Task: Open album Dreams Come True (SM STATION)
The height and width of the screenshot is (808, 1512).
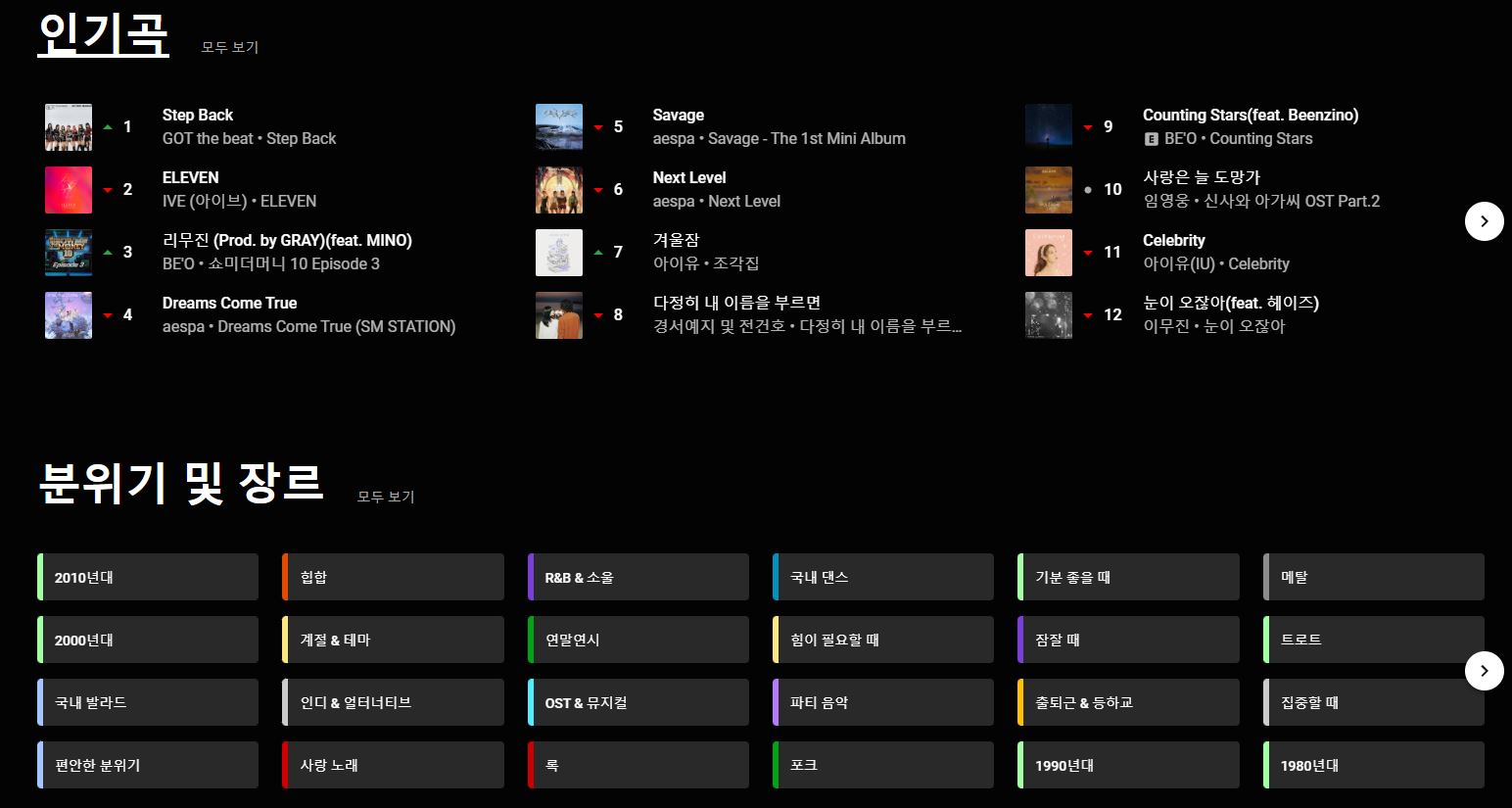Action: [337, 327]
